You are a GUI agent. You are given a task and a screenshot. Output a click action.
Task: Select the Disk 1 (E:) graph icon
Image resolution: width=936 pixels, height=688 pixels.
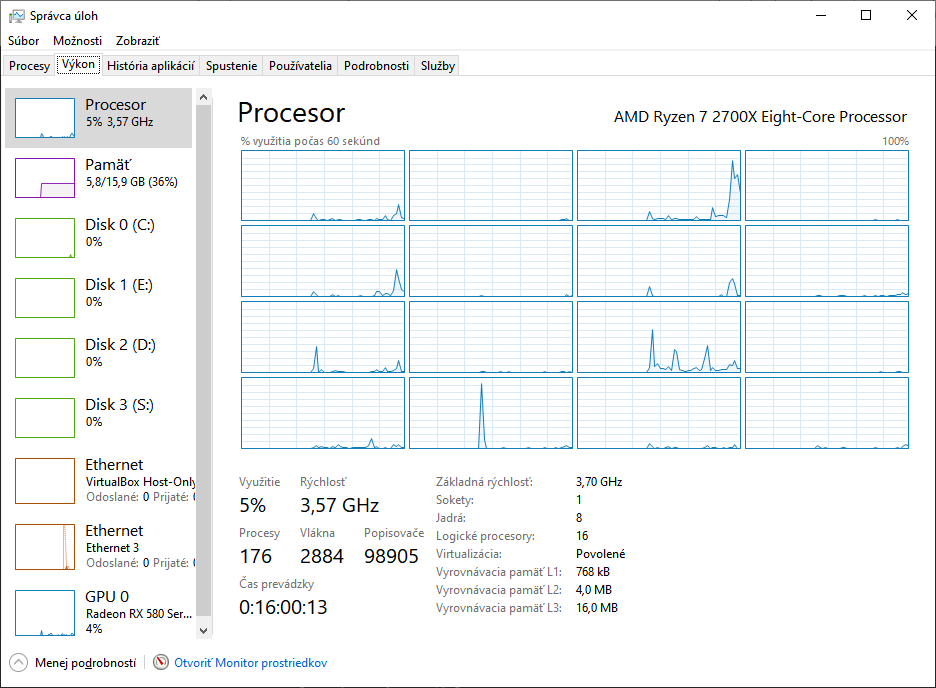click(x=45, y=298)
